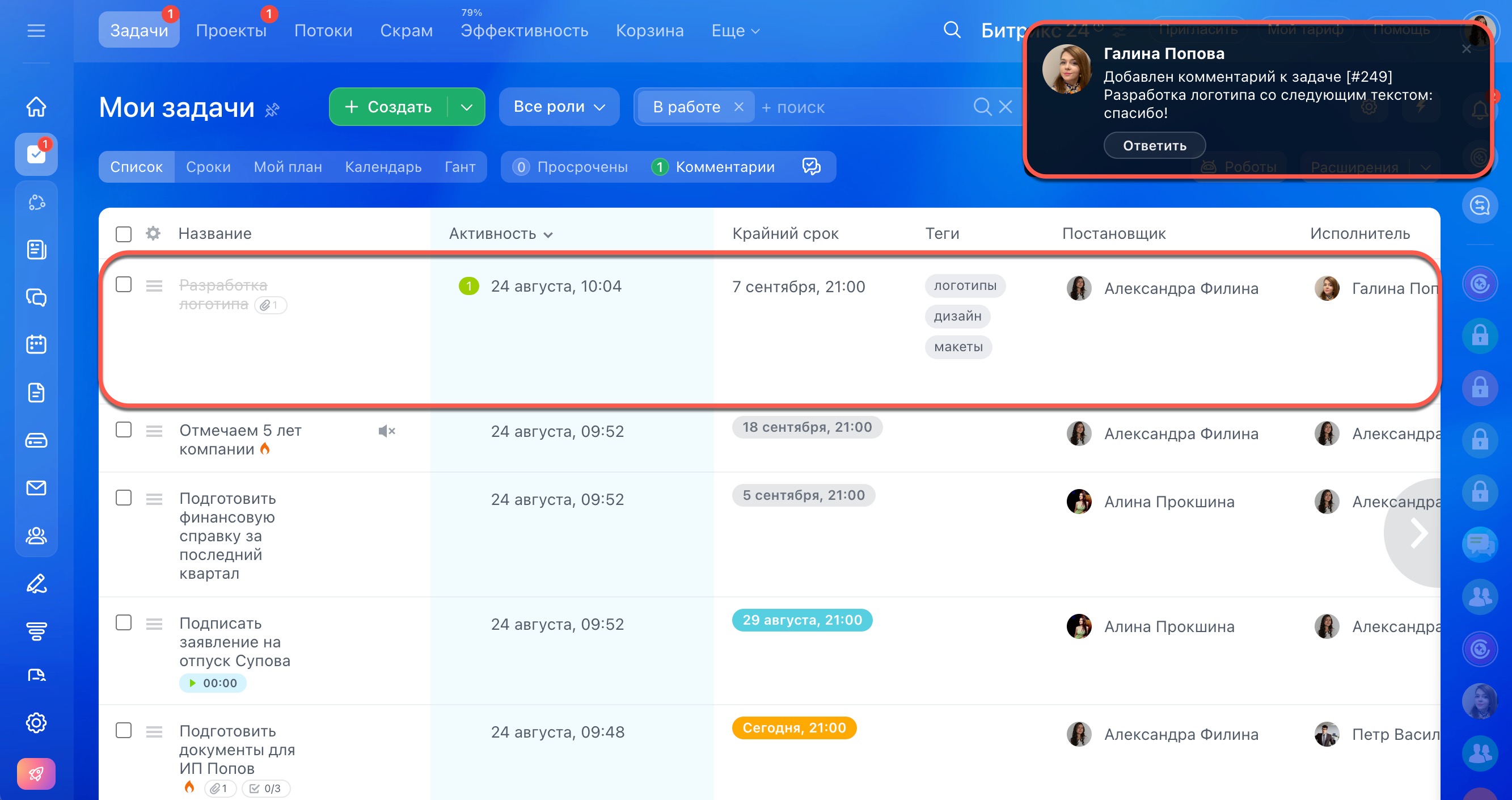Click the green Создать button
The image size is (1512, 800).
pos(388,107)
